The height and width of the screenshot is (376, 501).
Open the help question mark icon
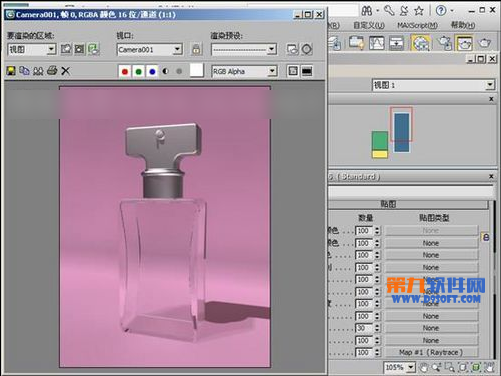[441, 11]
